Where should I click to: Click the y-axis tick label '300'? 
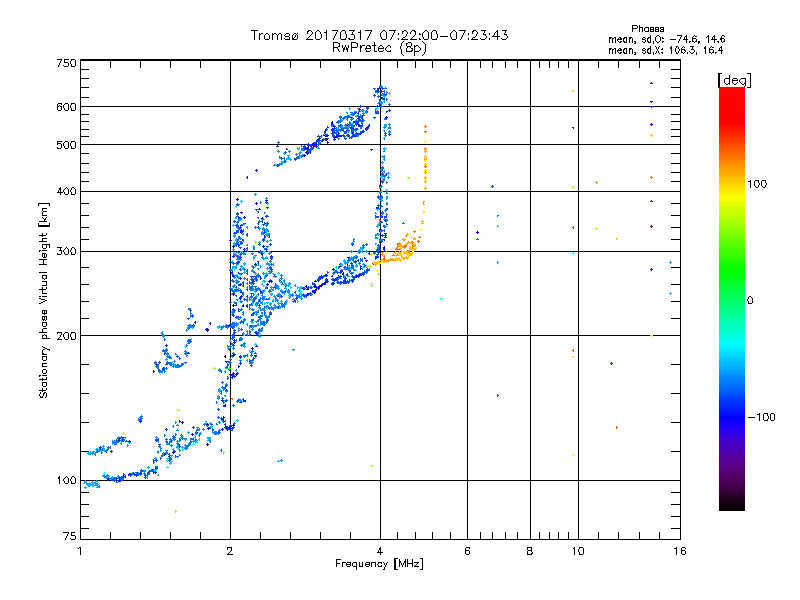[x=66, y=251]
